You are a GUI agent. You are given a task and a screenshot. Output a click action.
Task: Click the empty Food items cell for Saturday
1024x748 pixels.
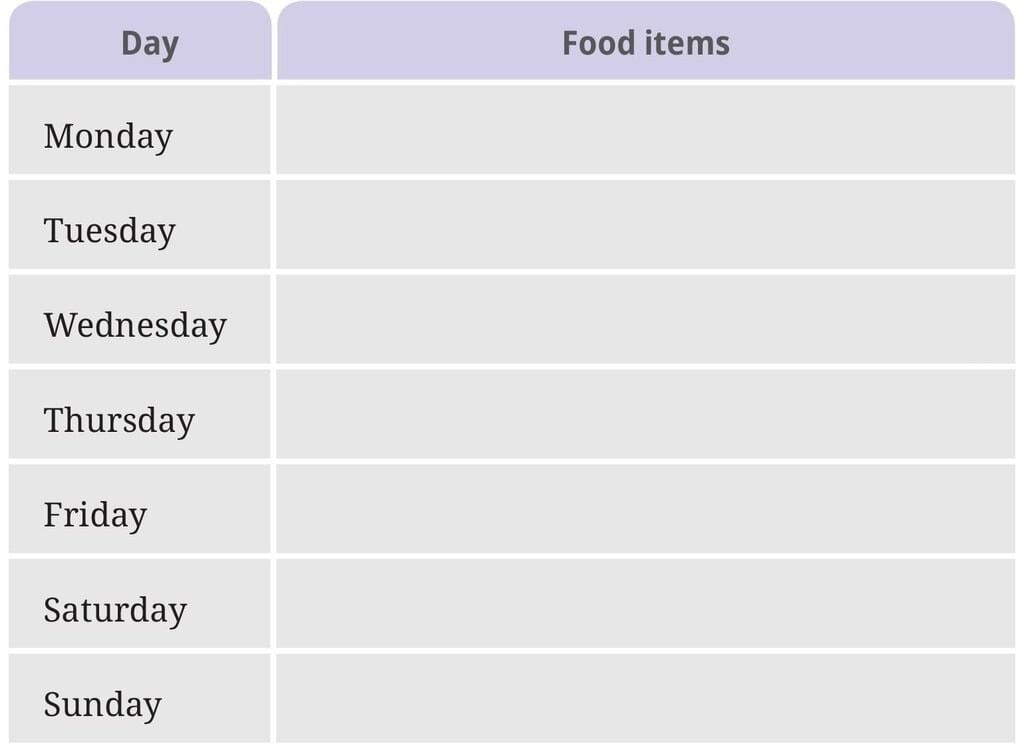point(645,605)
